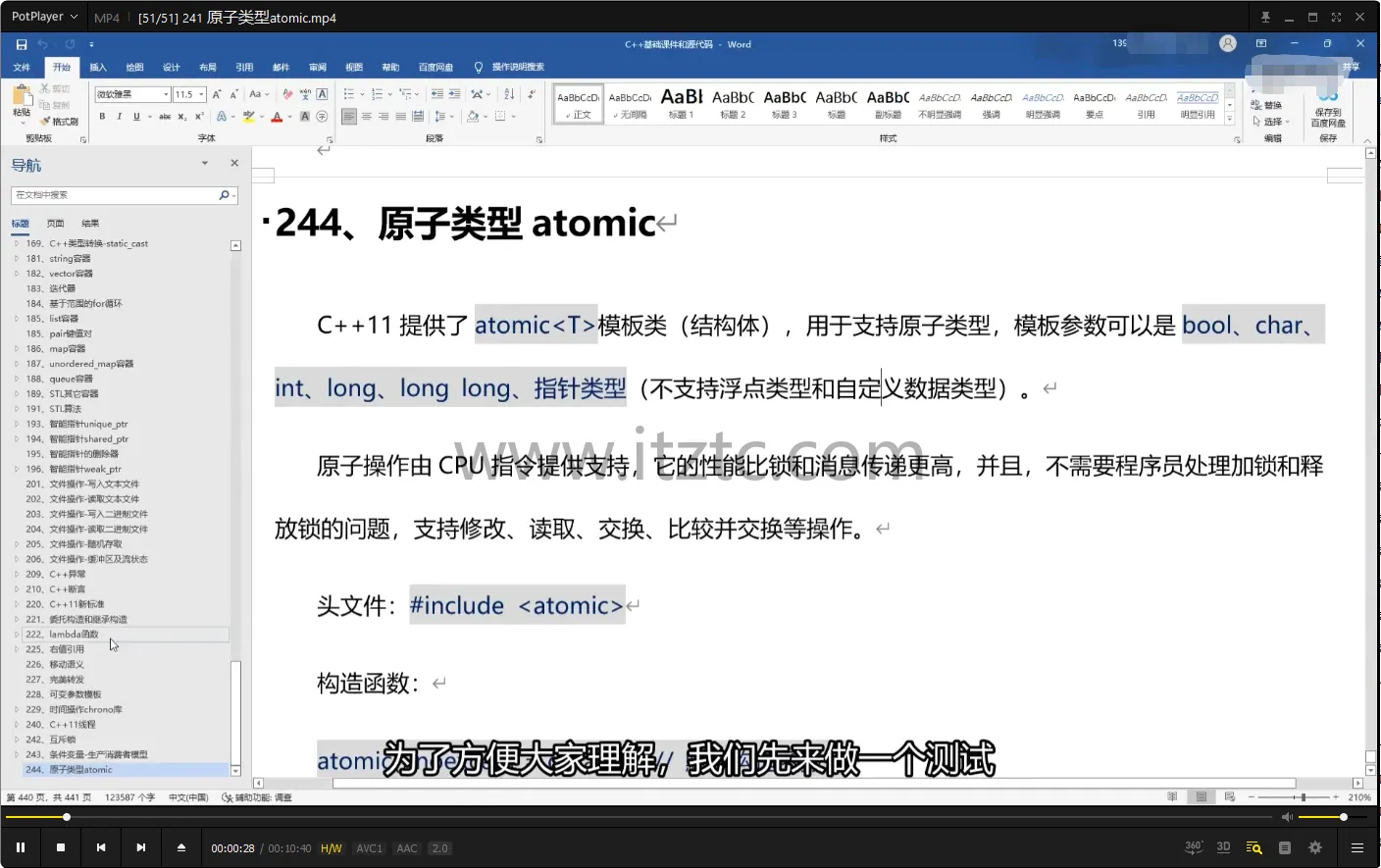1381x868 pixels.
Task: Toggle strikethrough formatting
Action: tap(165, 116)
